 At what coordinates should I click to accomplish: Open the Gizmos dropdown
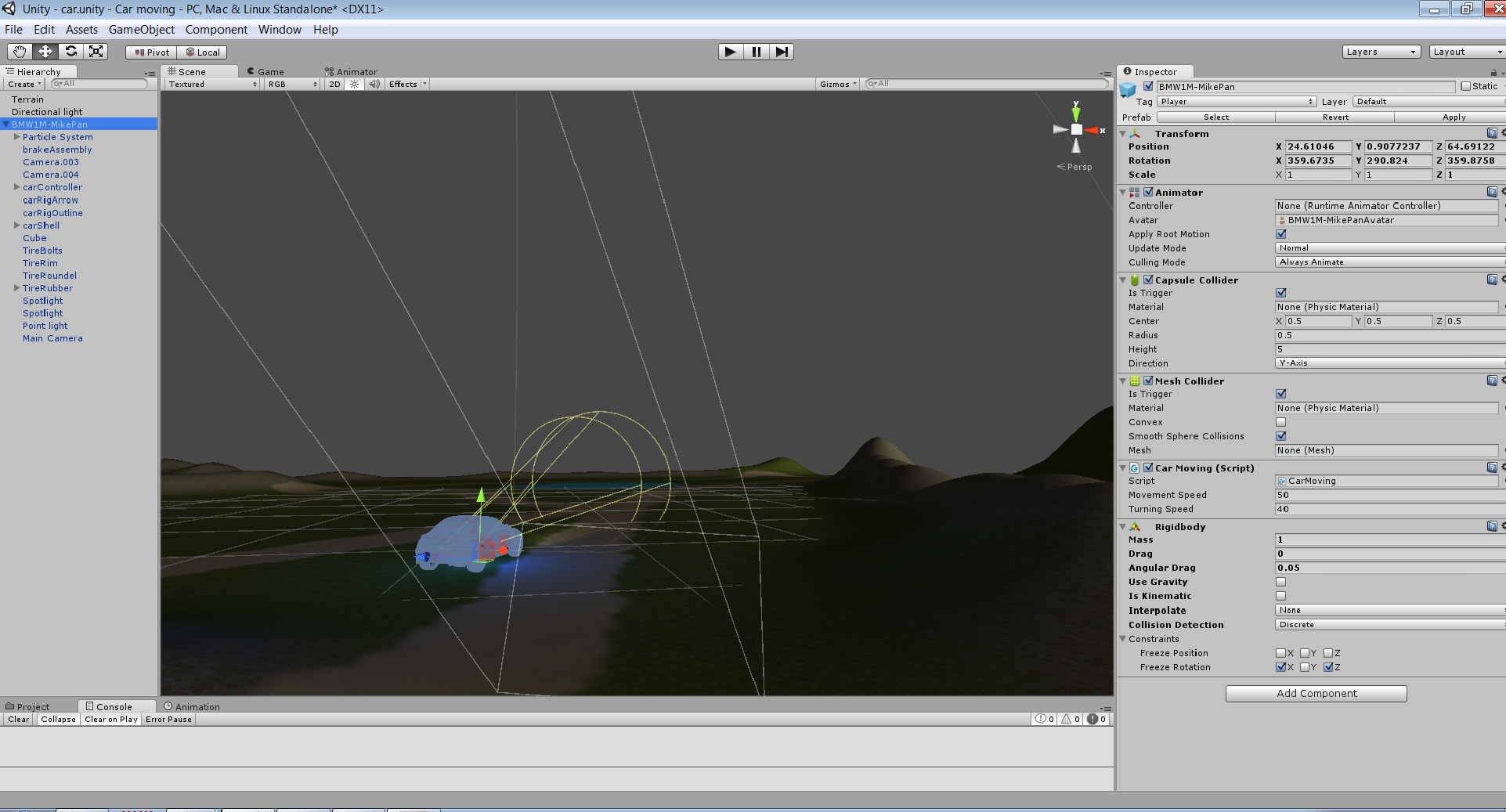(838, 84)
